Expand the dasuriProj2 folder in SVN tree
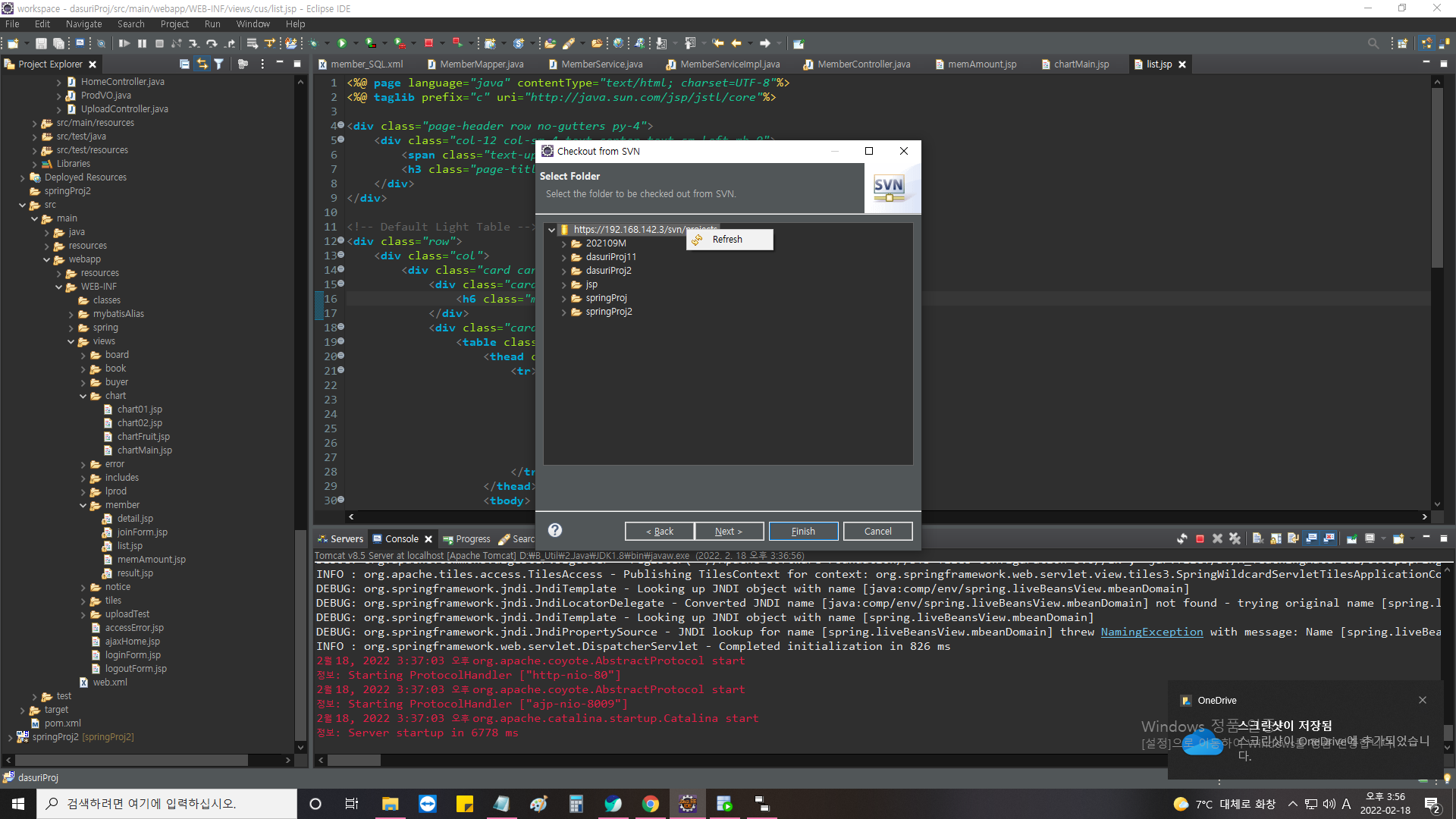Viewport: 1456px width, 819px height. click(x=564, y=271)
